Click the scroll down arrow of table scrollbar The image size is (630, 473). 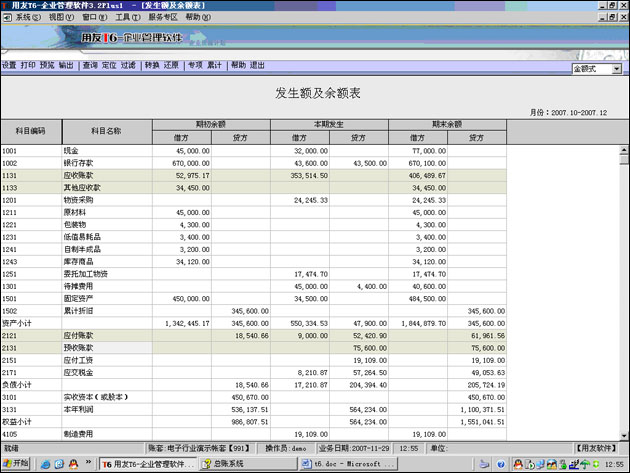pos(624,435)
